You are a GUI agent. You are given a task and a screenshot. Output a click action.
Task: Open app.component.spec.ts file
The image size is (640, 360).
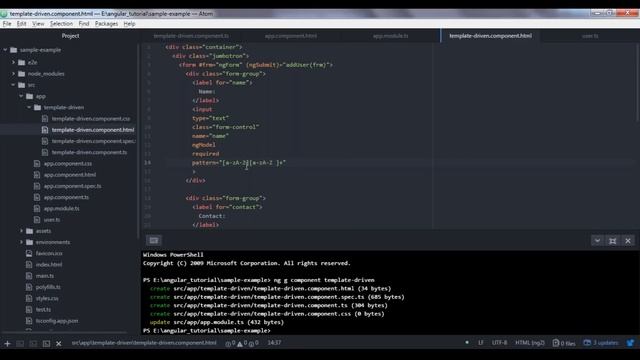[x=72, y=186]
